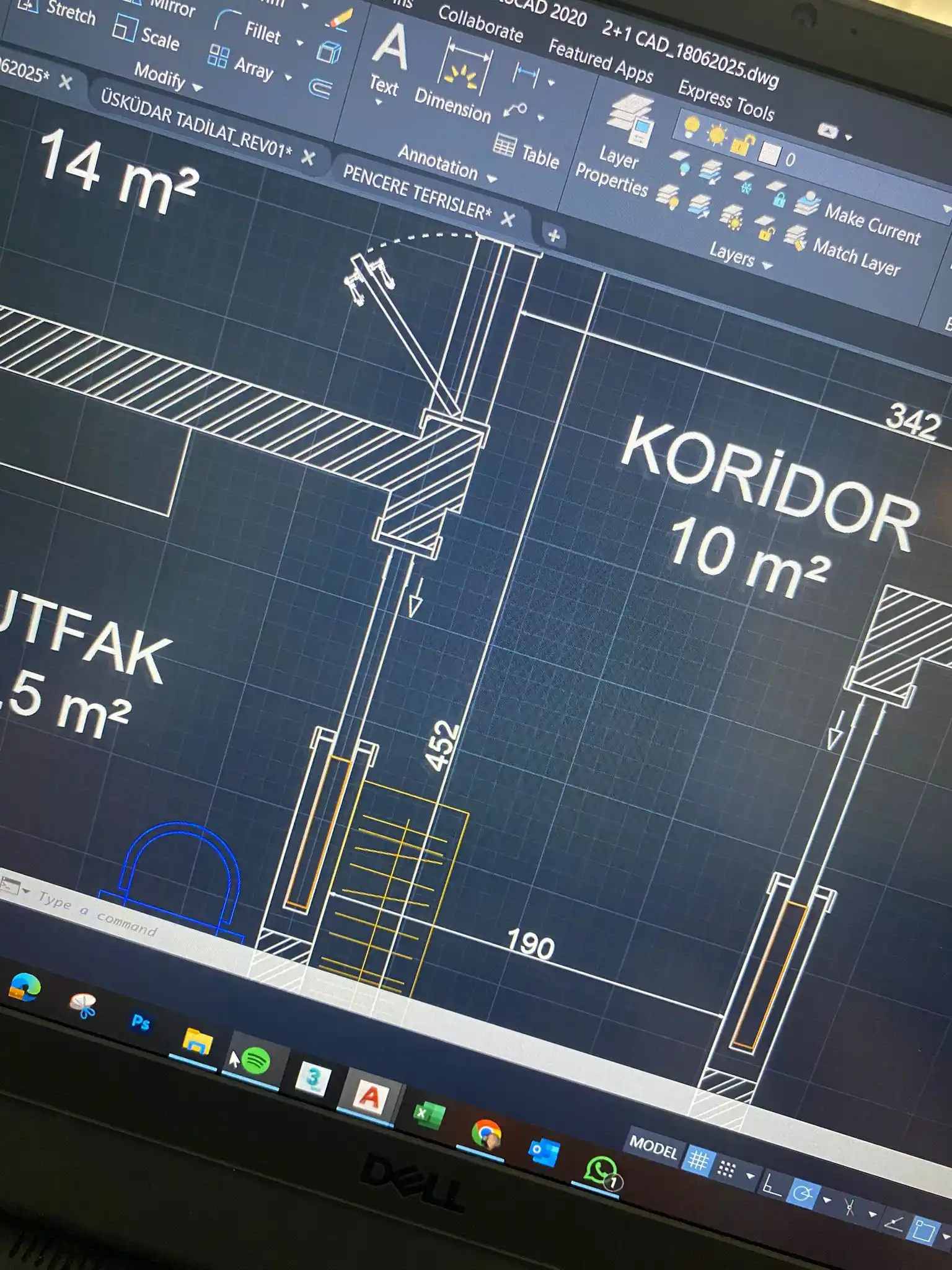Click the layer Lock icon with blue padlock
This screenshot has width=952, height=1270.
[x=776, y=193]
